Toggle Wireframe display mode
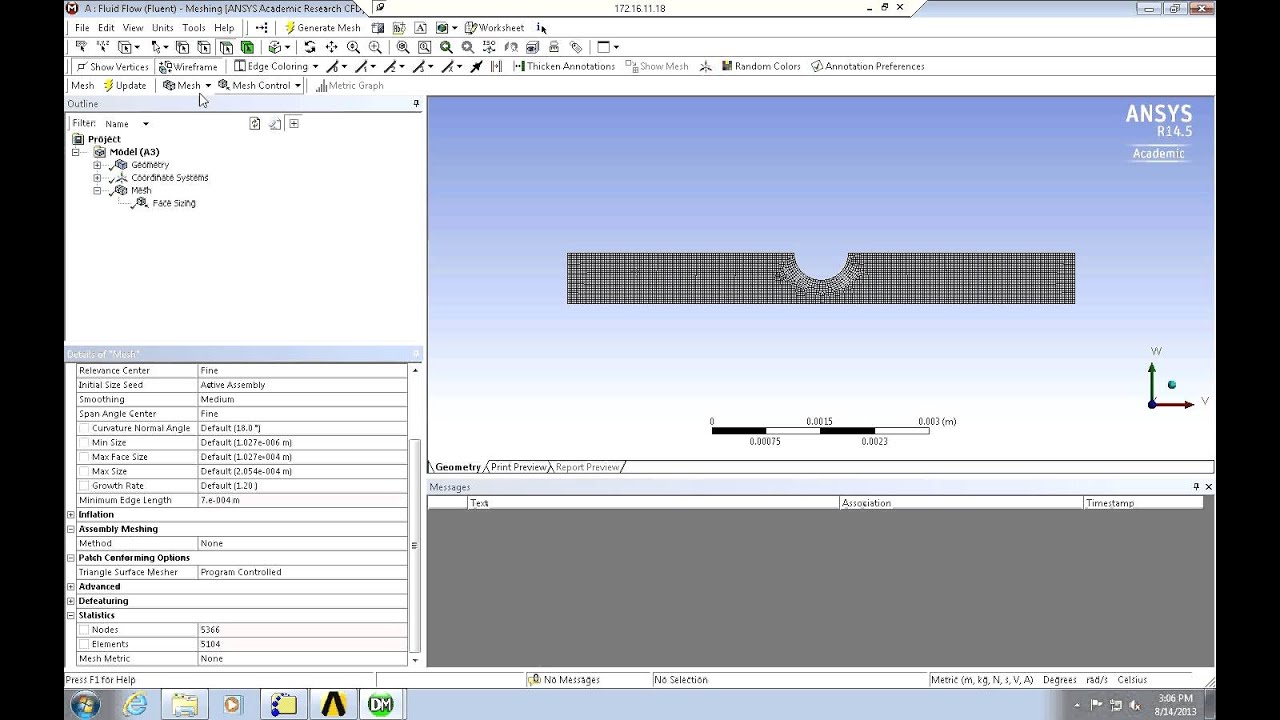The width and height of the screenshot is (1280, 720). coord(188,67)
